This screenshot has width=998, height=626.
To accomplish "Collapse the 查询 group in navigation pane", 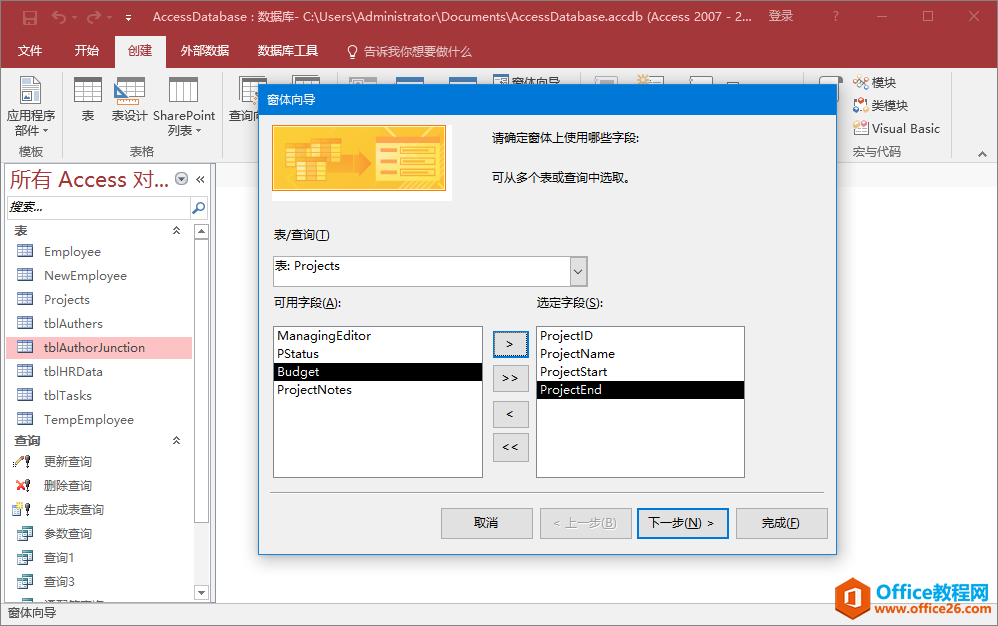I will (176, 440).
